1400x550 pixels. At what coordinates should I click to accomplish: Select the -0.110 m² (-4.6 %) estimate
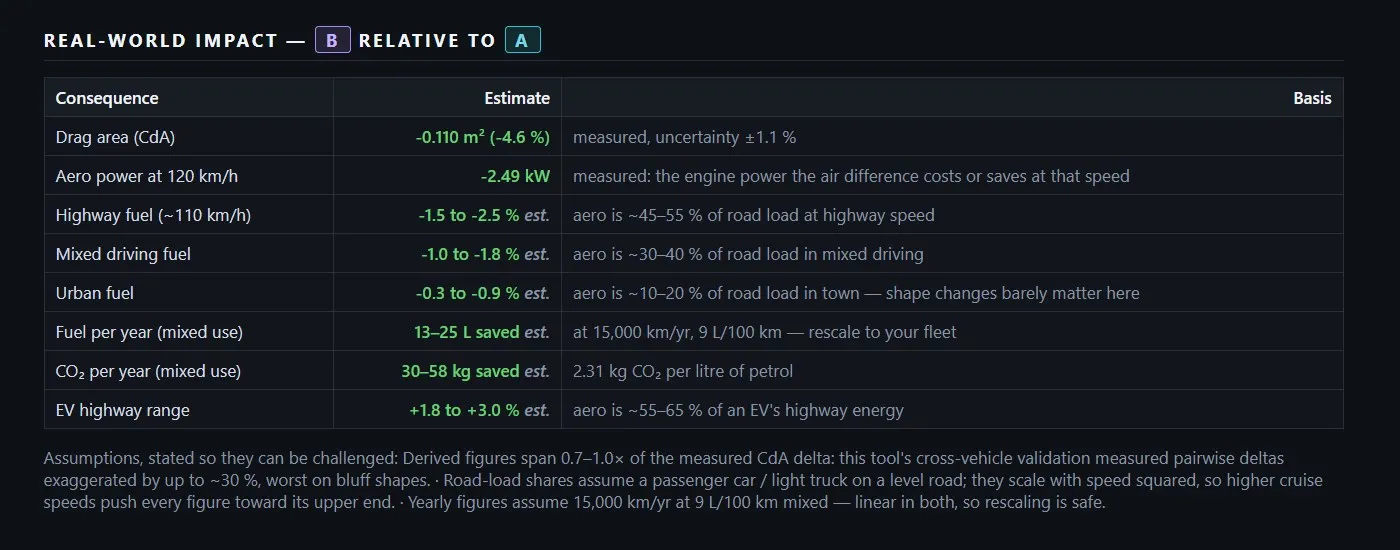483,137
